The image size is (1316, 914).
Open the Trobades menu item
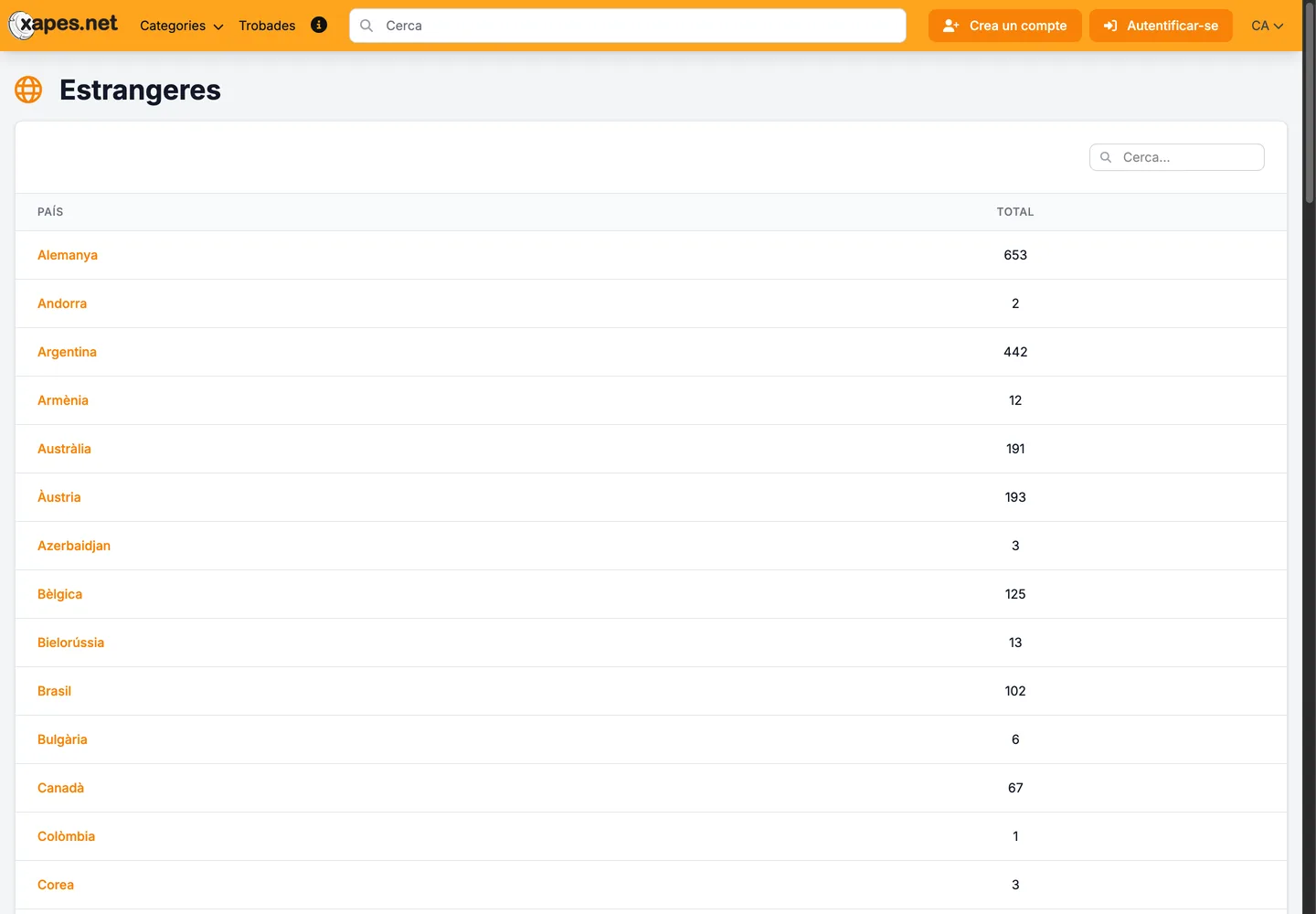point(267,26)
